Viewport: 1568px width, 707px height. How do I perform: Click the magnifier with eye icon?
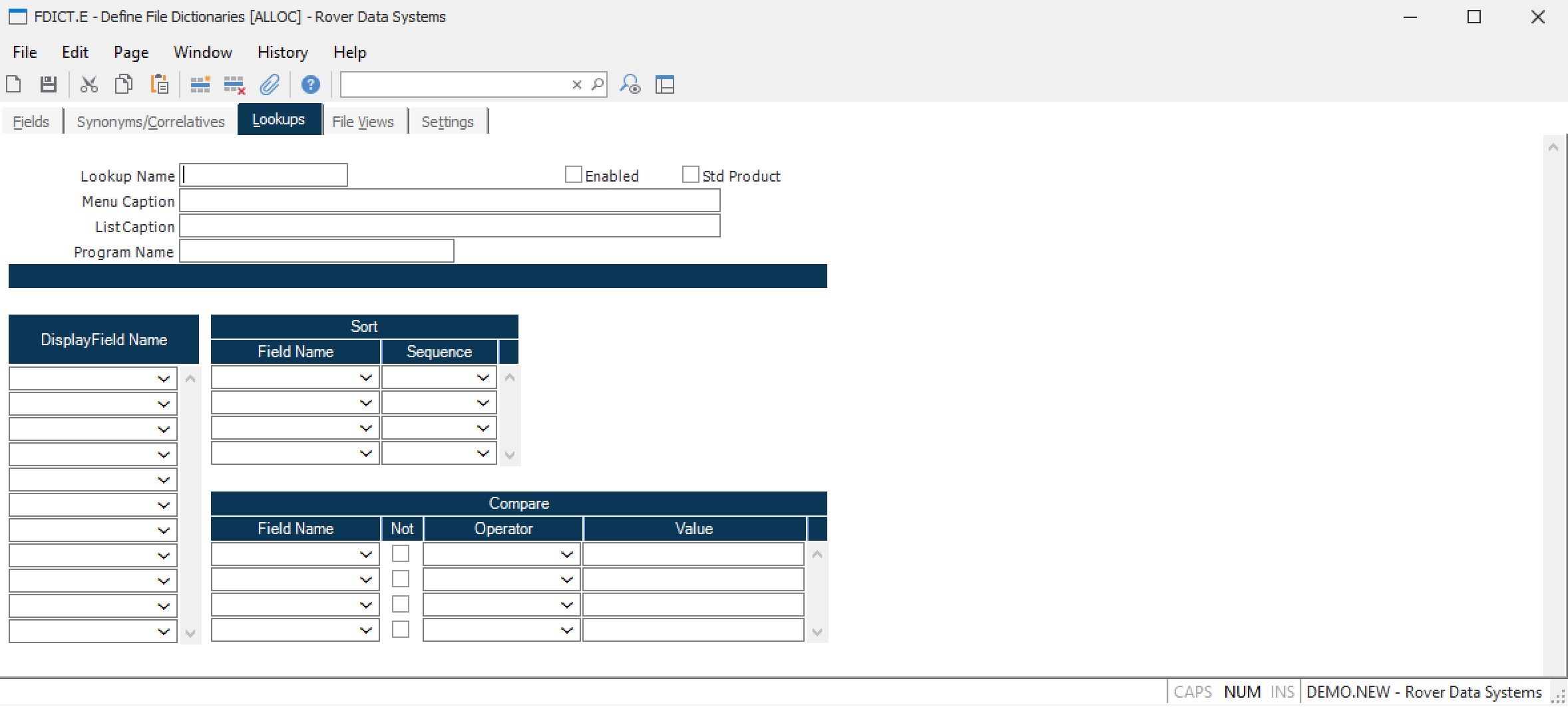click(630, 84)
